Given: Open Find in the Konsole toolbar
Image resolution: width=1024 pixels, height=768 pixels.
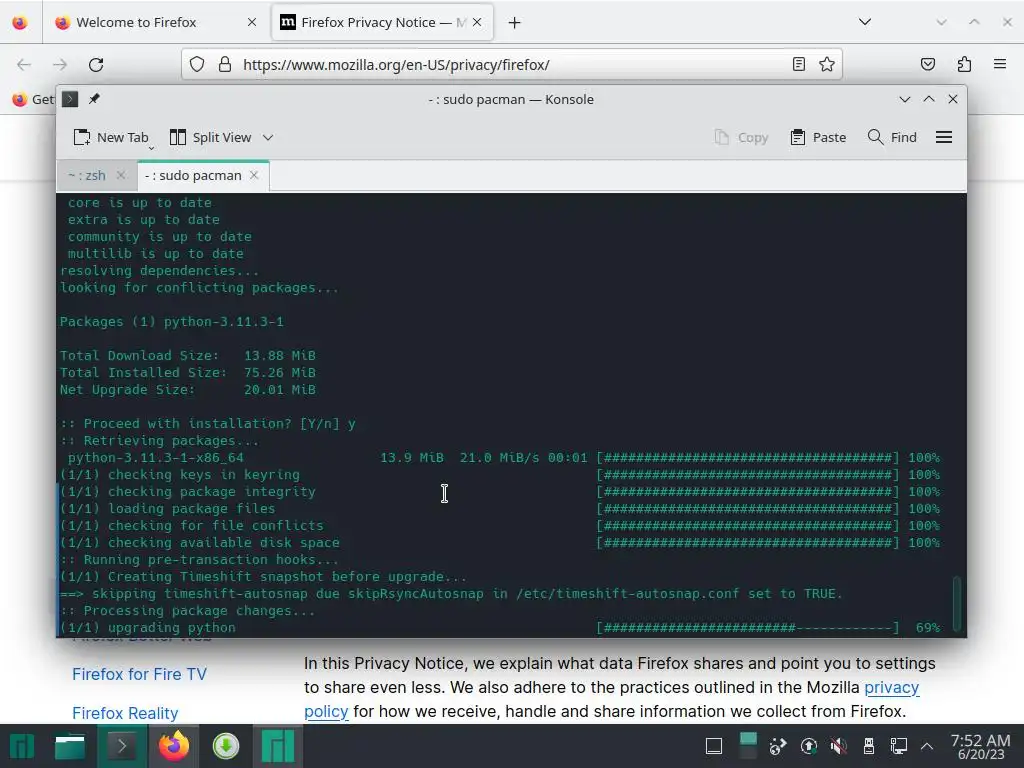Looking at the screenshot, I should point(892,138).
